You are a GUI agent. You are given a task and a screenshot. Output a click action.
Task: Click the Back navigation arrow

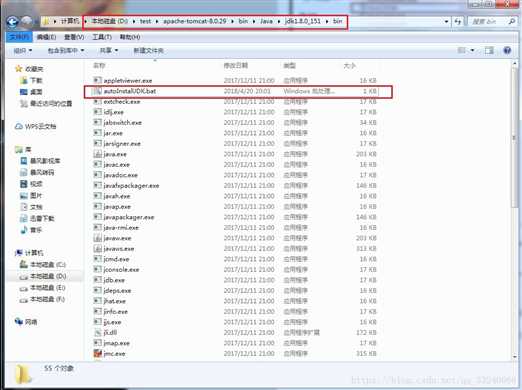click(12, 22)
